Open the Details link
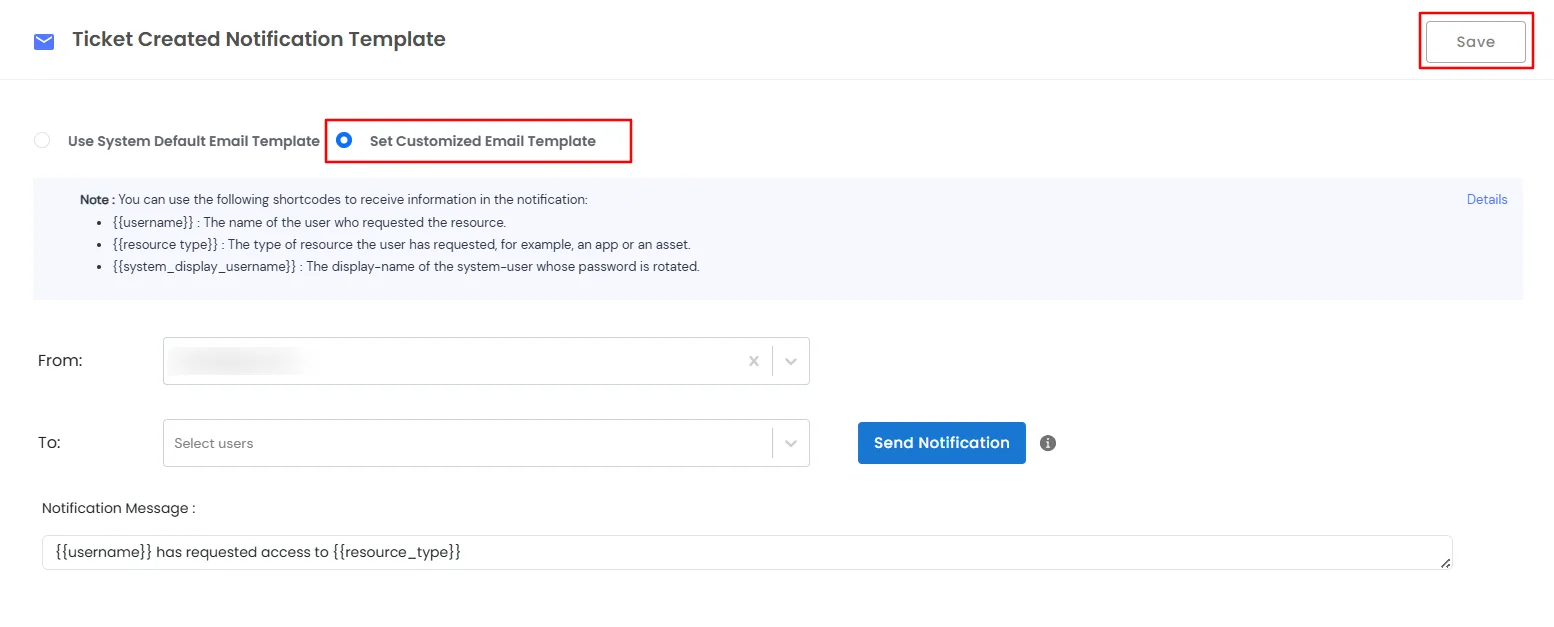1554x627 pixels. (1487, 199)
